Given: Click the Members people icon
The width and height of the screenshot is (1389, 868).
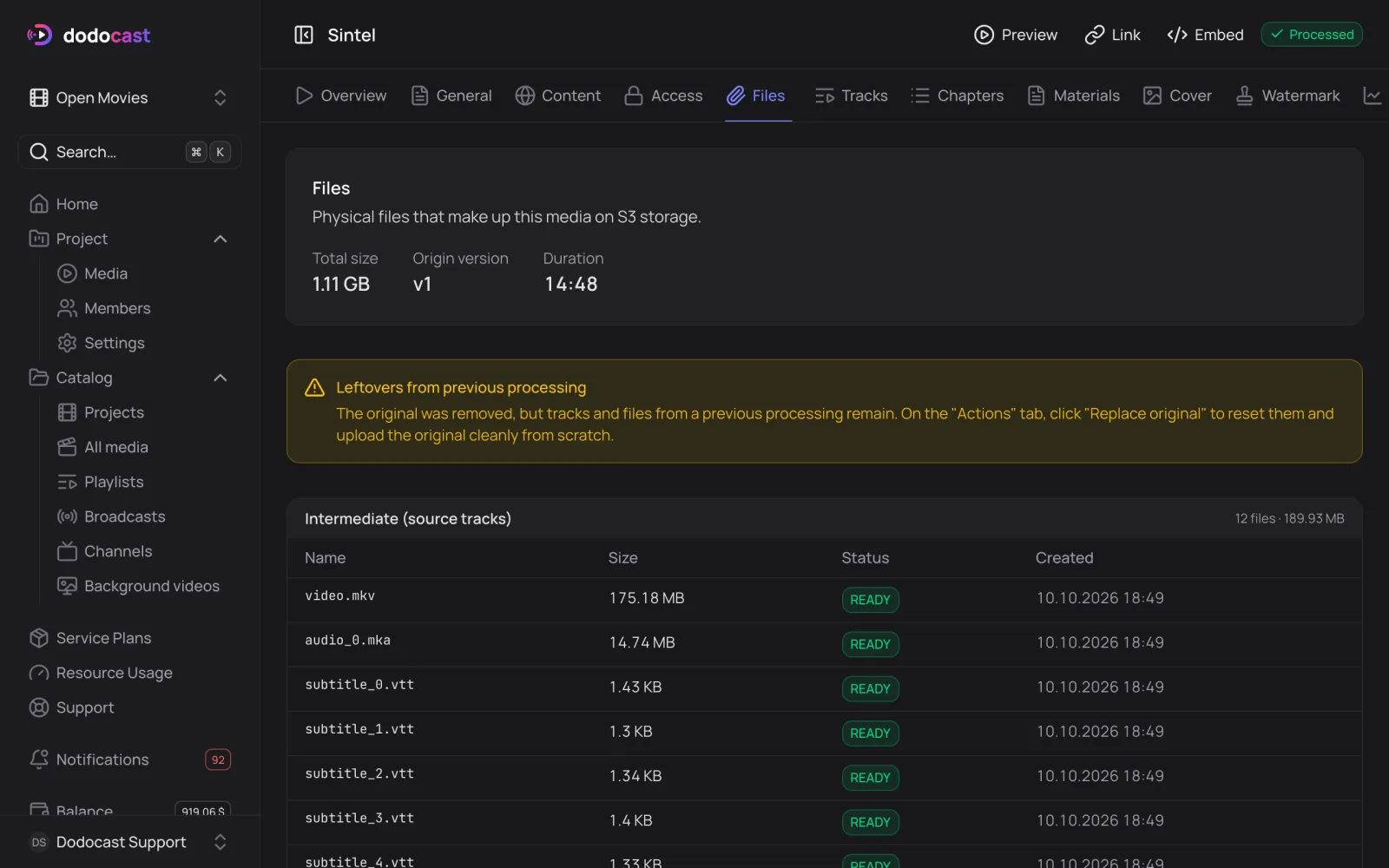Looking at the screenshot, I should coord(67,308).
